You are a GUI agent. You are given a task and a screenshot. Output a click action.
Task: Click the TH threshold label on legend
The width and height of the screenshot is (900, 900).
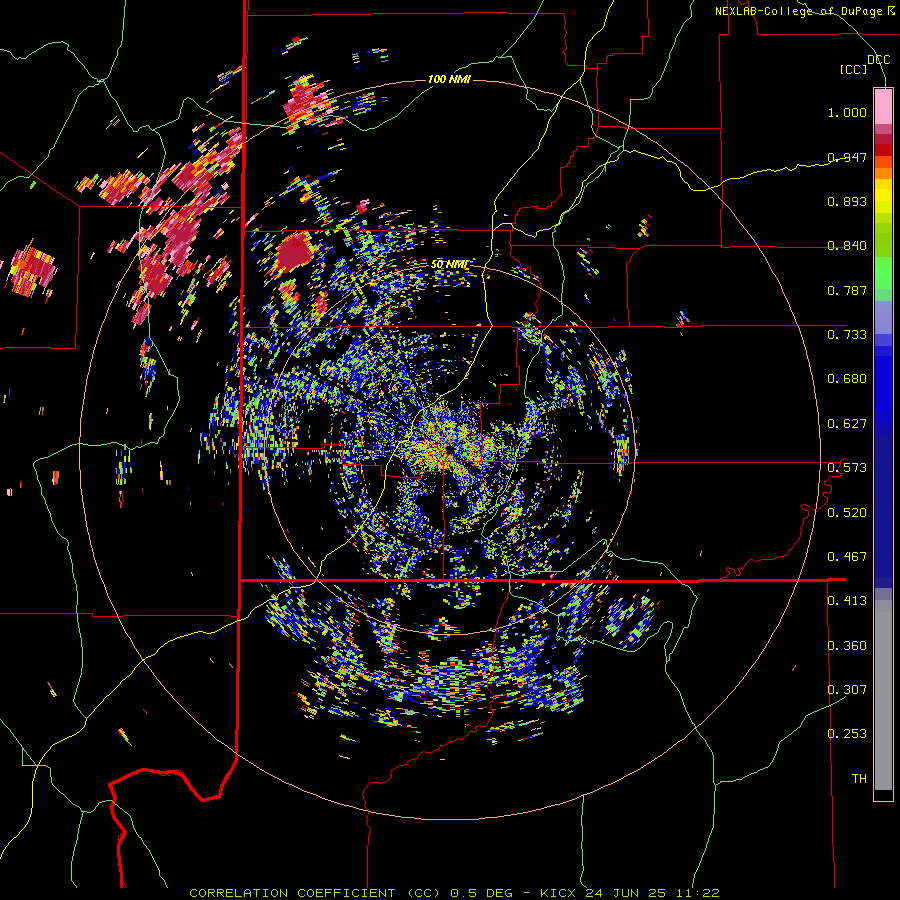pyautogui.click(x=859, y=778)
